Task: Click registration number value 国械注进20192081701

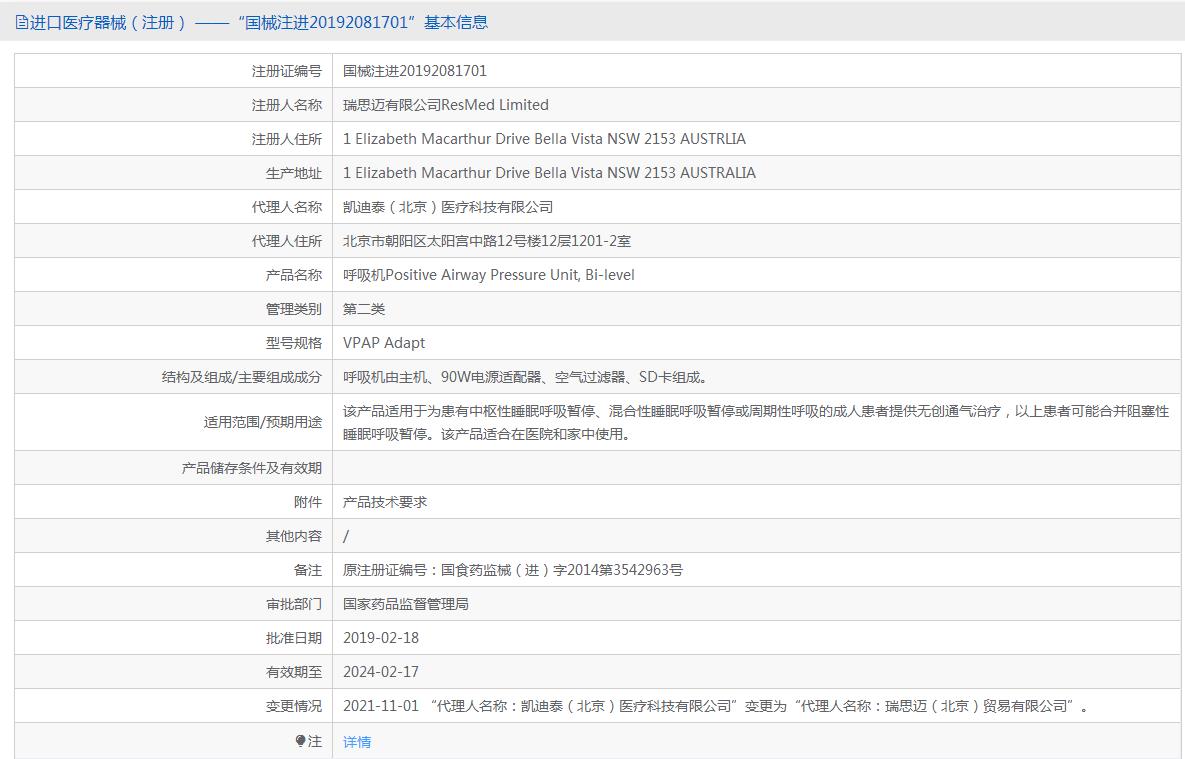Action: point(415,71)
